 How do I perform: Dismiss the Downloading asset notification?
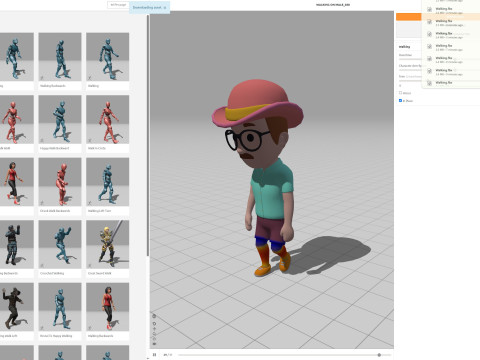[165, 7]
